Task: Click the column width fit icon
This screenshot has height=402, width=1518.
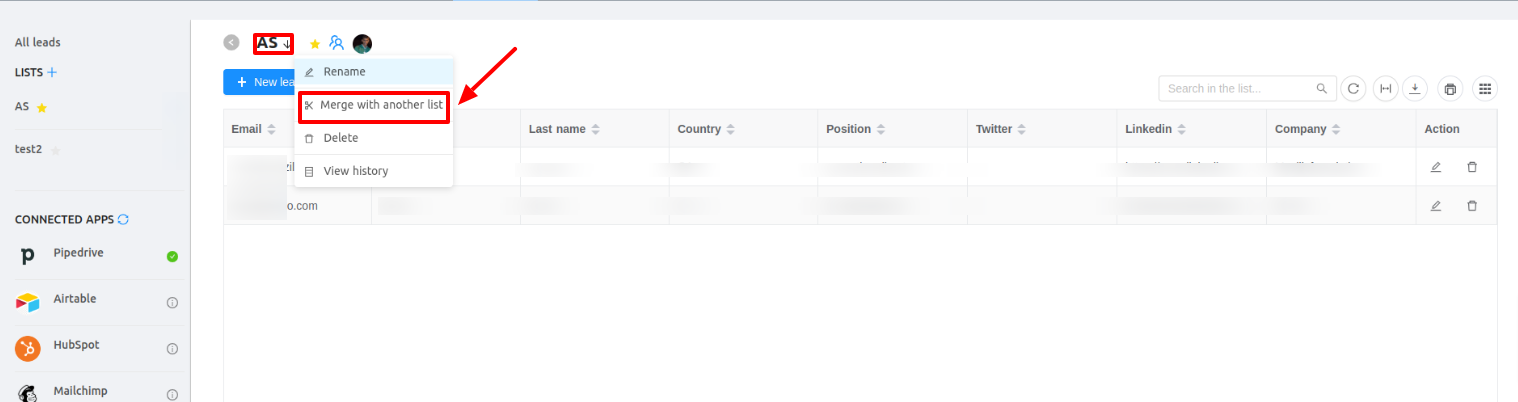Action: (x=1385, y=88)
